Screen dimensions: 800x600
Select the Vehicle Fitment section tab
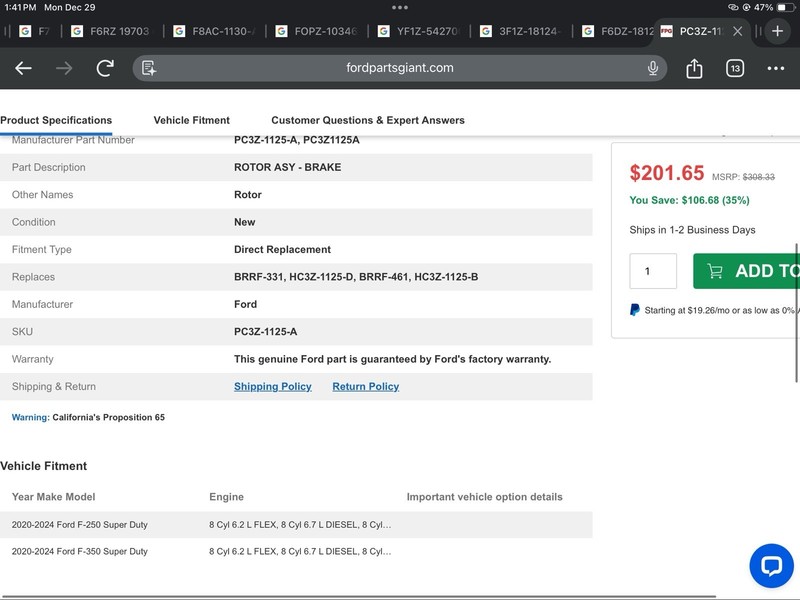tap(191, 120)
